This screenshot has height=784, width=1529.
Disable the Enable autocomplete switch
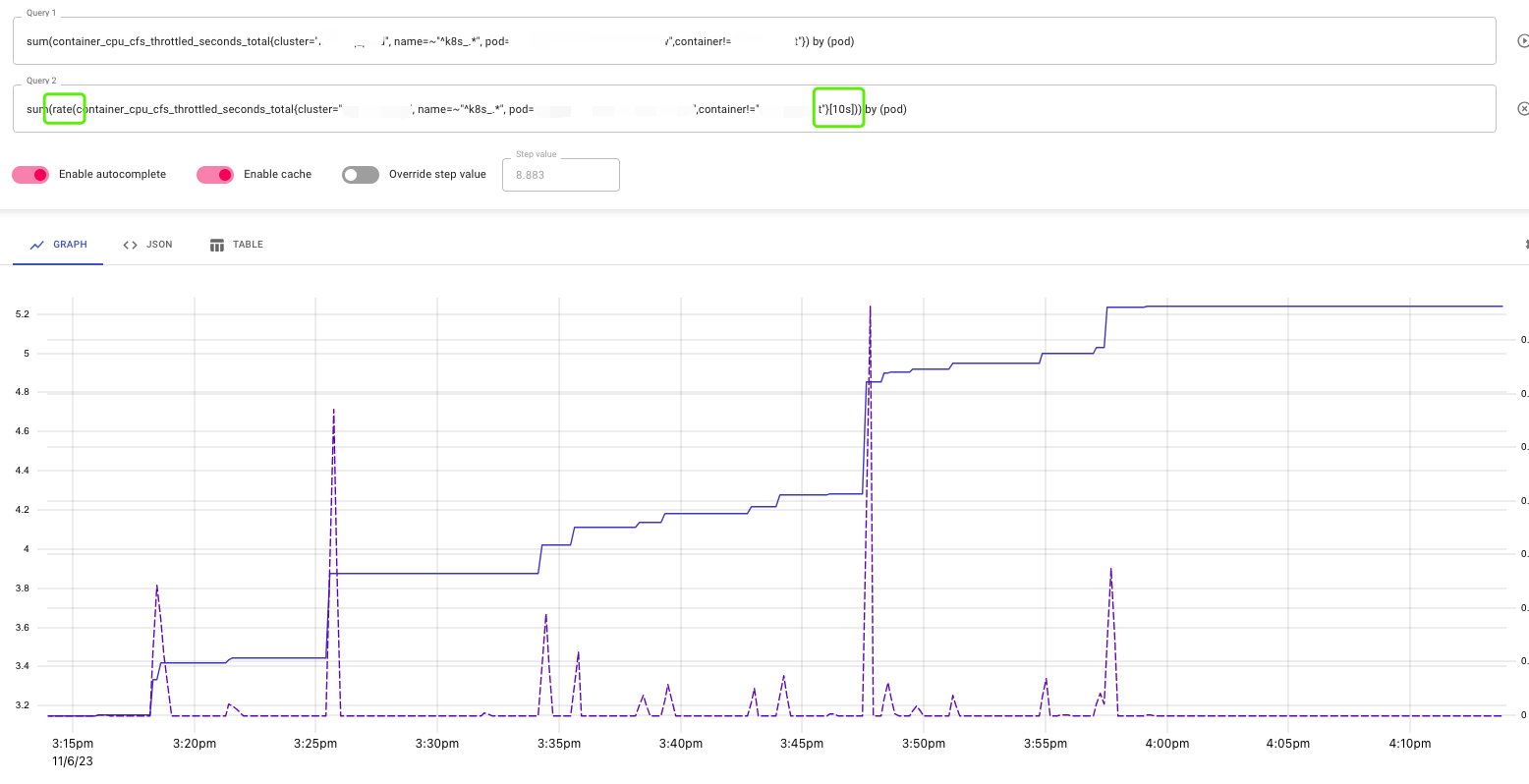[30, 175]
